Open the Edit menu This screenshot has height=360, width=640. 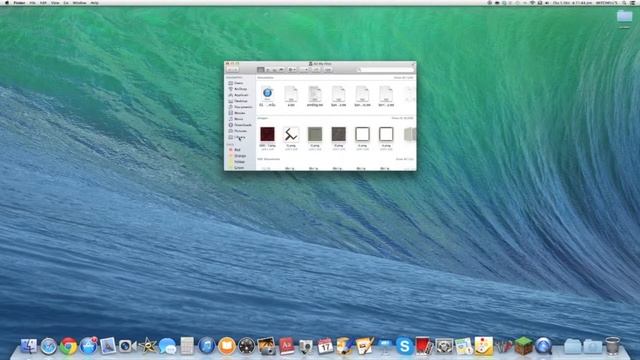pos(43,3)
